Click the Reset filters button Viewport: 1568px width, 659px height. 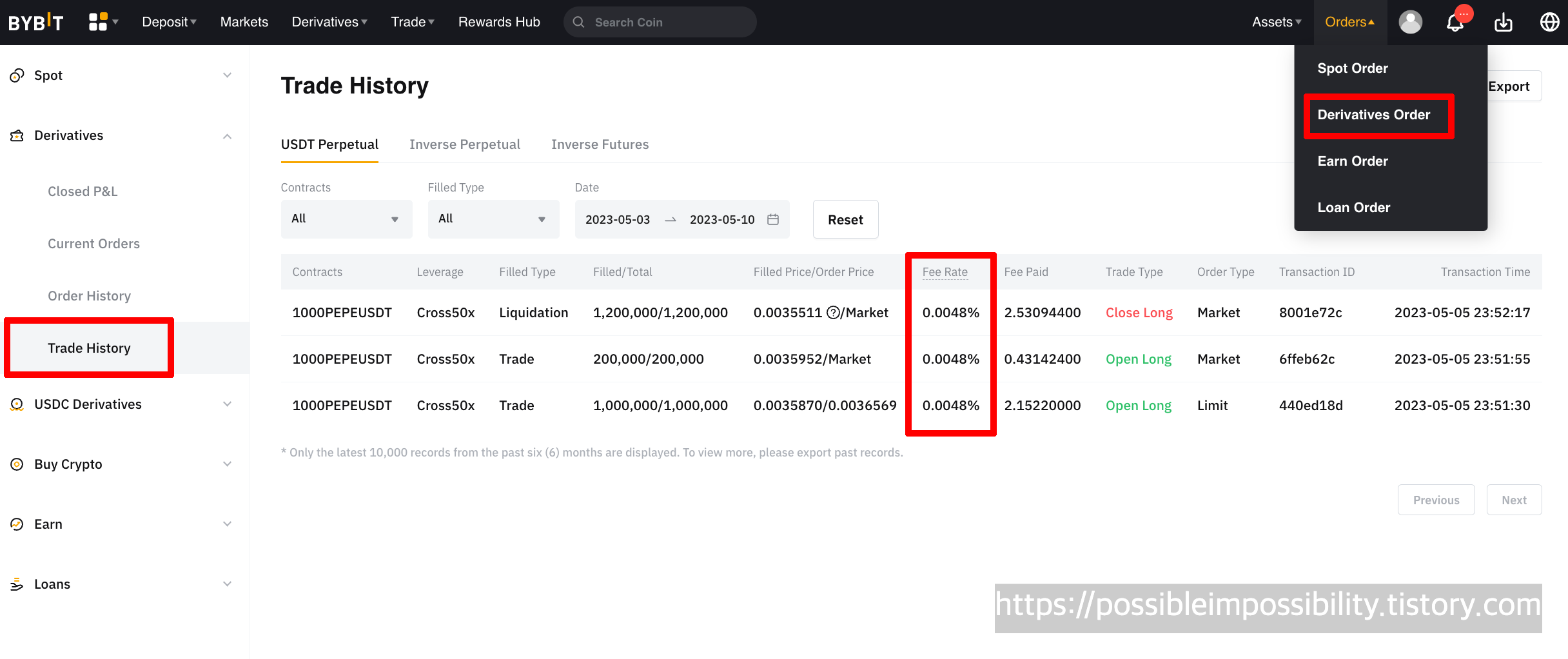click(845, 219)
